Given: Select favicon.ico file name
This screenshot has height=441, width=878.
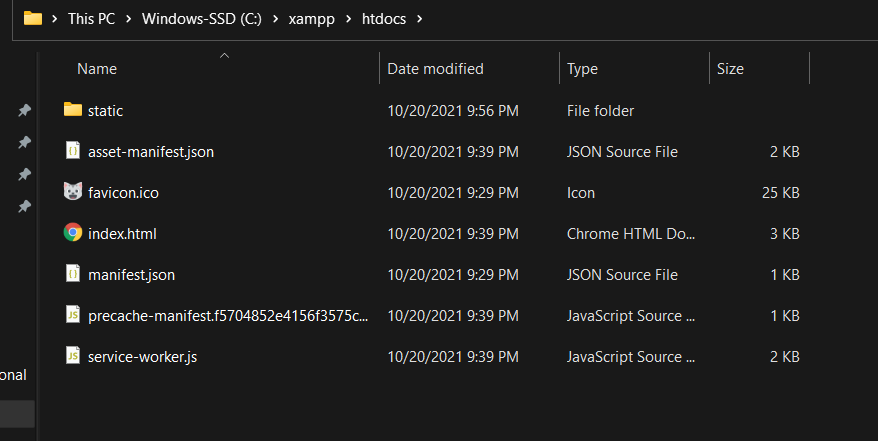Looking at the screenshot, I should pos(123,193).
